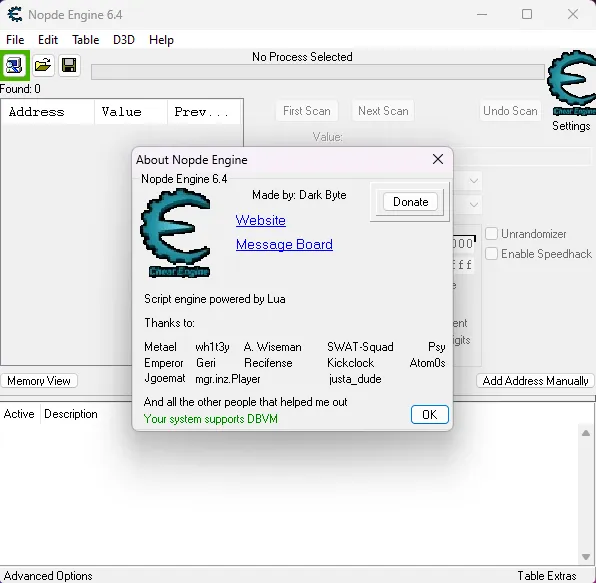Screen dimensions: 596x583
Task: Click 'Made by: Dark Byte' text
Action: [299, 195]
